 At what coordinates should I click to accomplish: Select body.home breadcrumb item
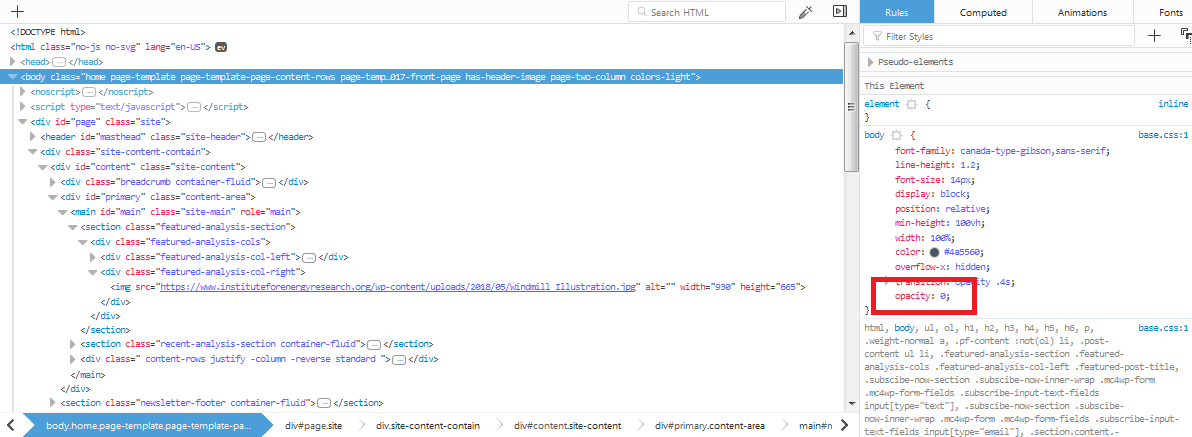point(148,426)
